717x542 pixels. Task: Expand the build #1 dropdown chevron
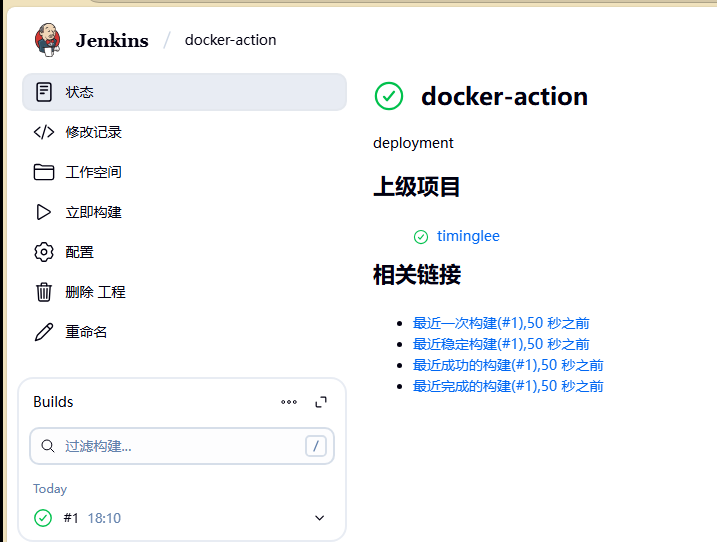(320, 518)
